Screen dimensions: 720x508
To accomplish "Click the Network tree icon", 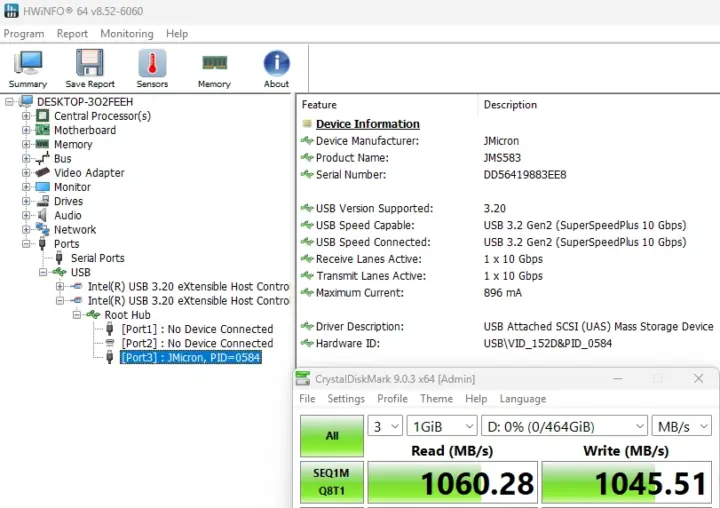I will coord(42,229).
